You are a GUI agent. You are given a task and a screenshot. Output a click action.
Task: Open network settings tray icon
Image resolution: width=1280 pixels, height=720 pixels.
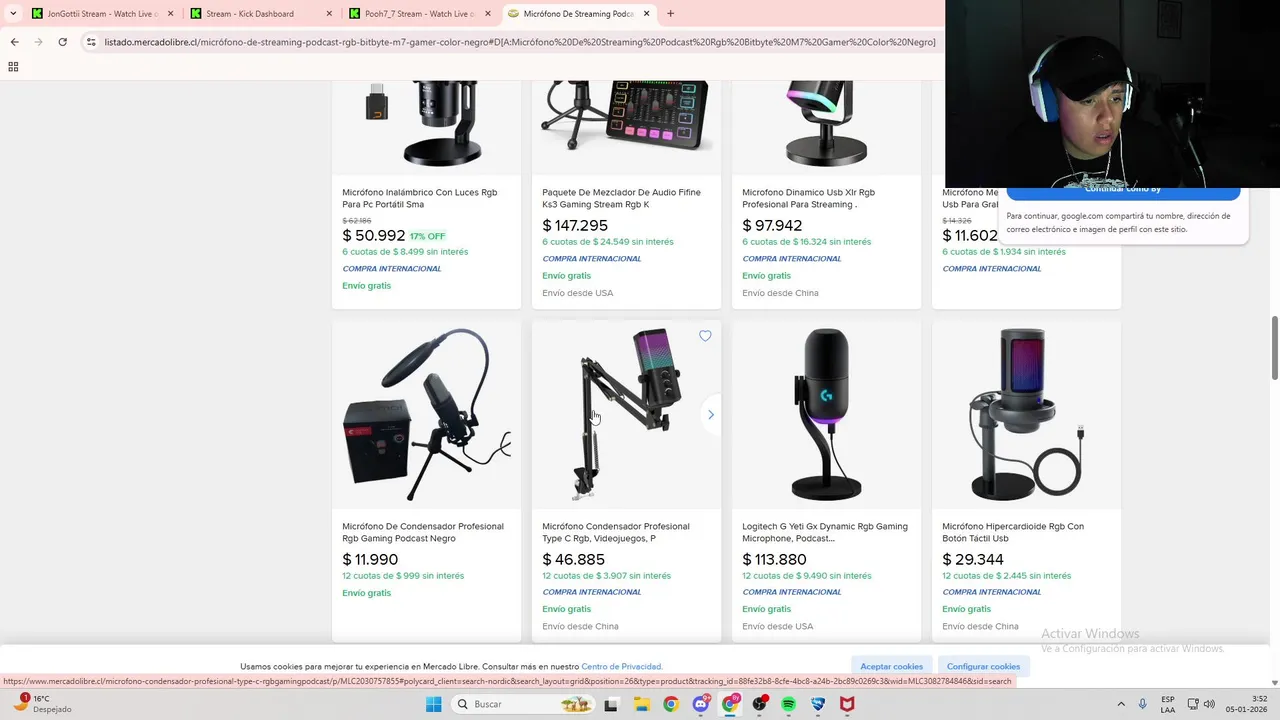pos(1193,704)
